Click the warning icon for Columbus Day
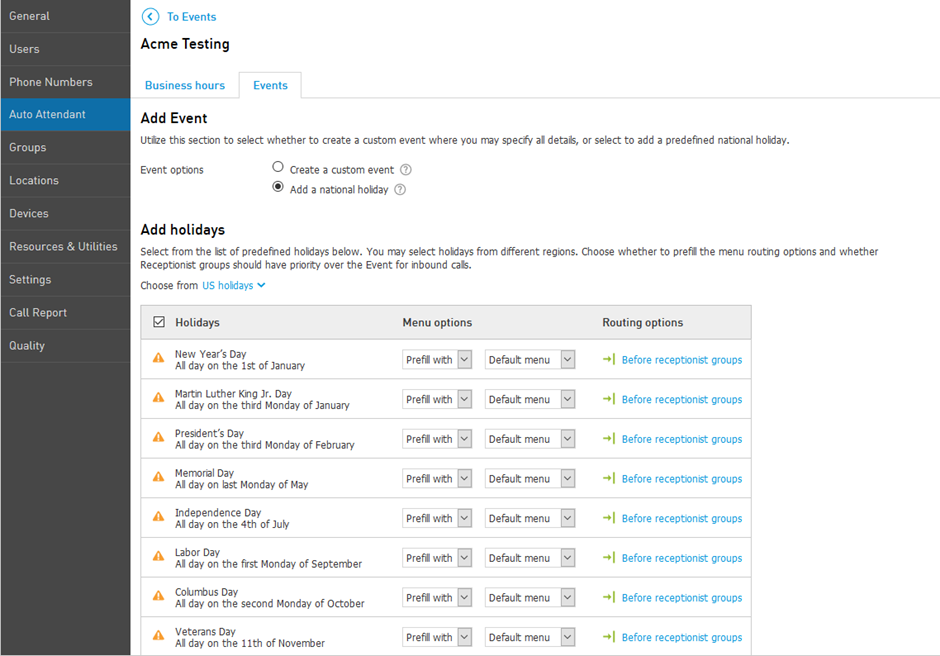The width and height of the screenshot is (940, 656). click(x=158, y=595)
